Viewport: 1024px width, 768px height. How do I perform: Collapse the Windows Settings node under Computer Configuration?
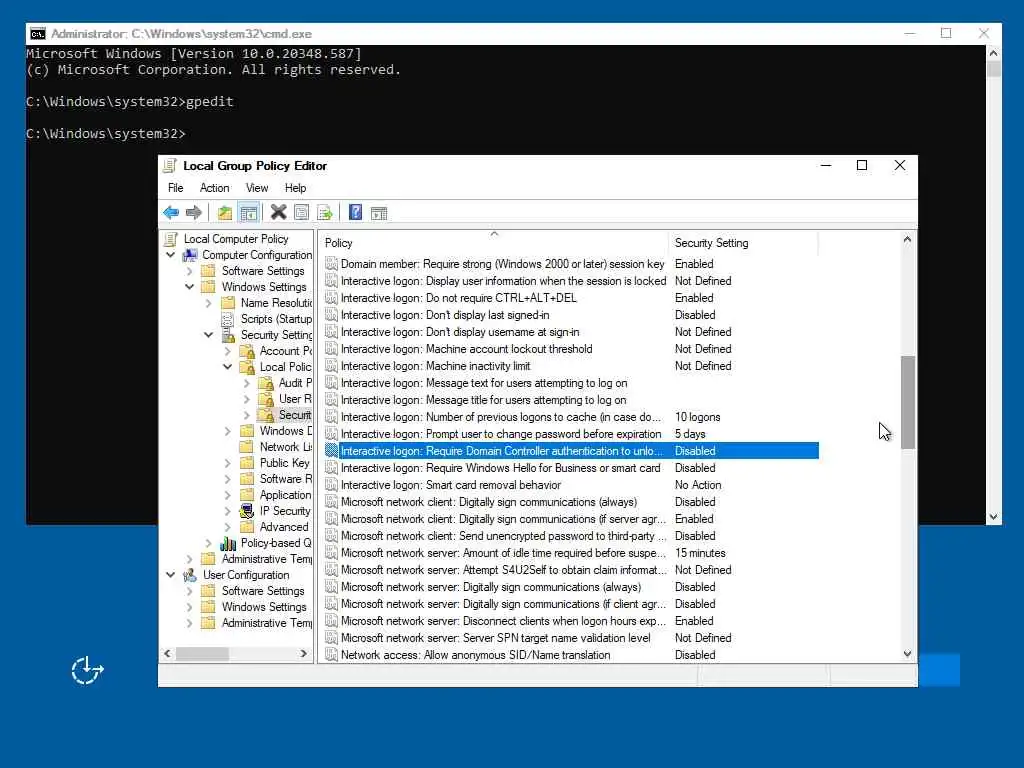189,287
